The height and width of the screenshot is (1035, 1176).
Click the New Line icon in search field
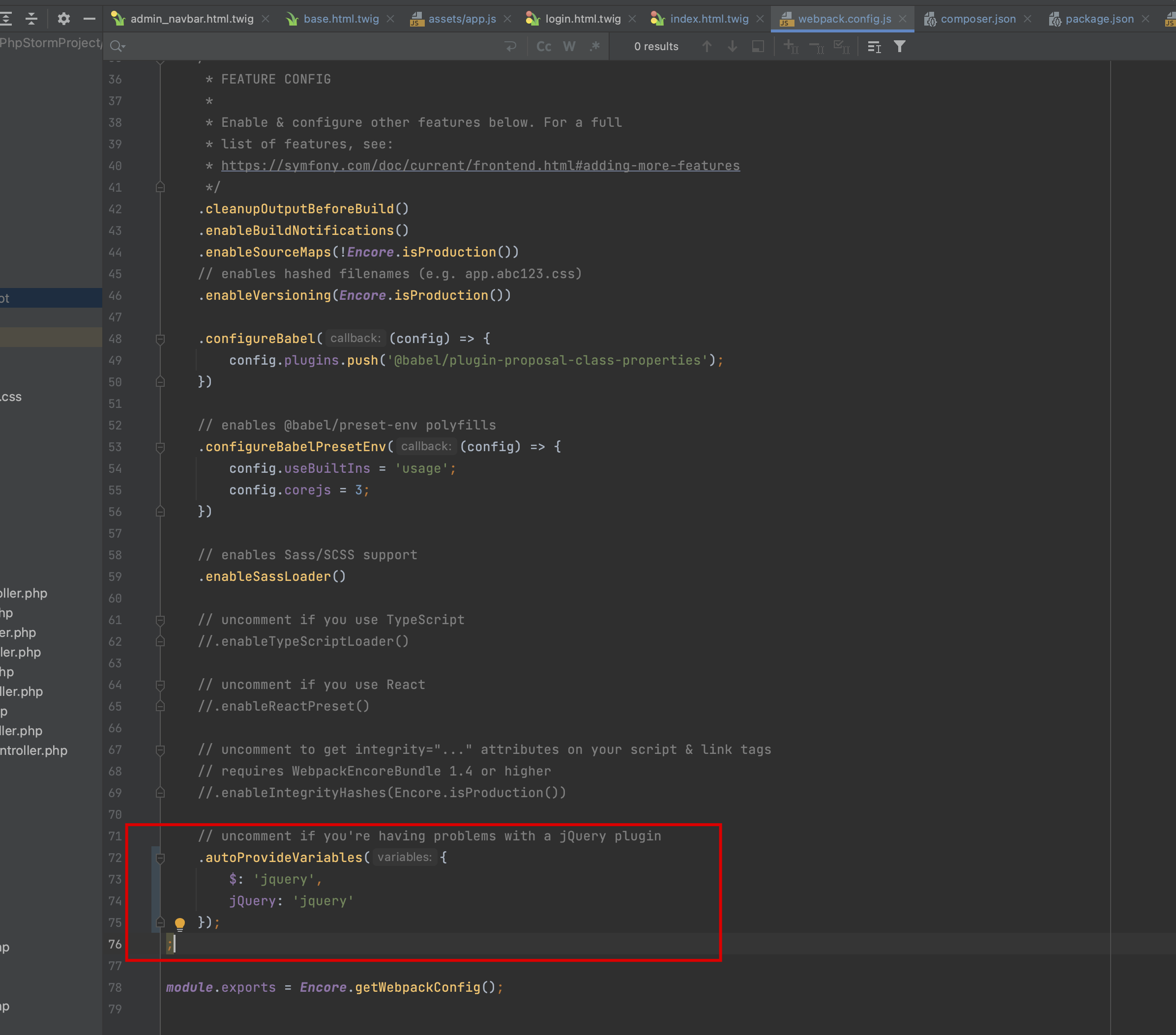point(510,47)
